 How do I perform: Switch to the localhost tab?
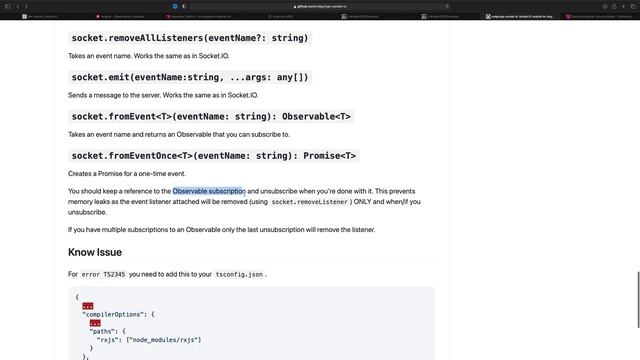(x=280, y=16)
